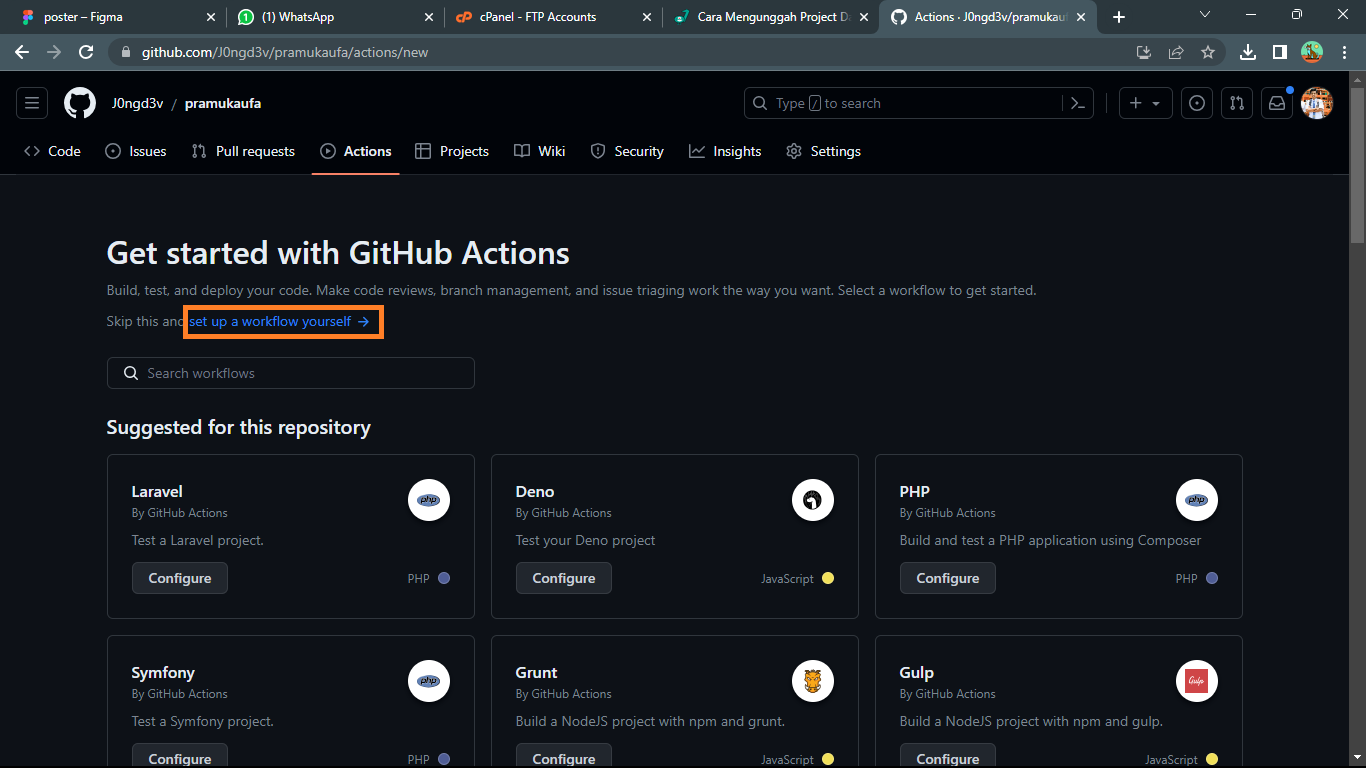Click the Gulp card logo
This screenshot has height=768, width=1366.
(x=1197, y=681)
